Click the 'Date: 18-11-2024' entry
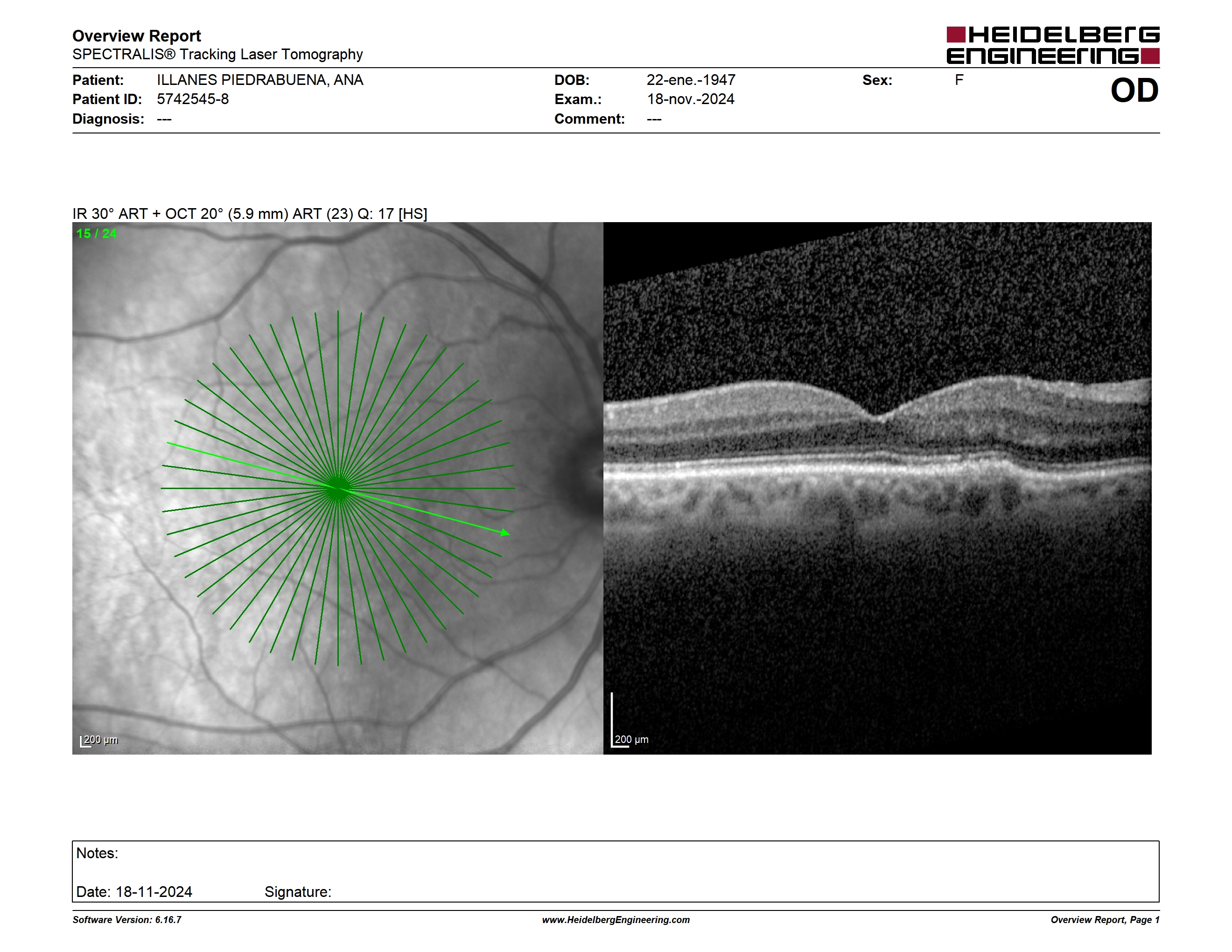 point(134,892)
